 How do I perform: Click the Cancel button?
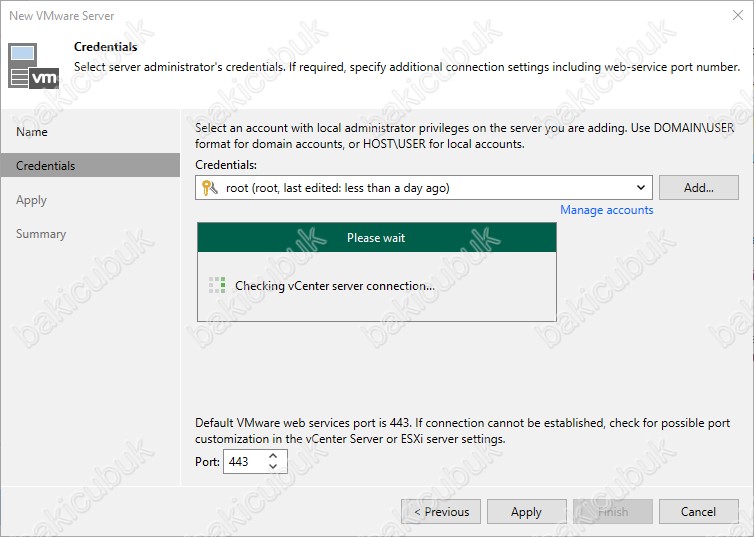point(699,512)
